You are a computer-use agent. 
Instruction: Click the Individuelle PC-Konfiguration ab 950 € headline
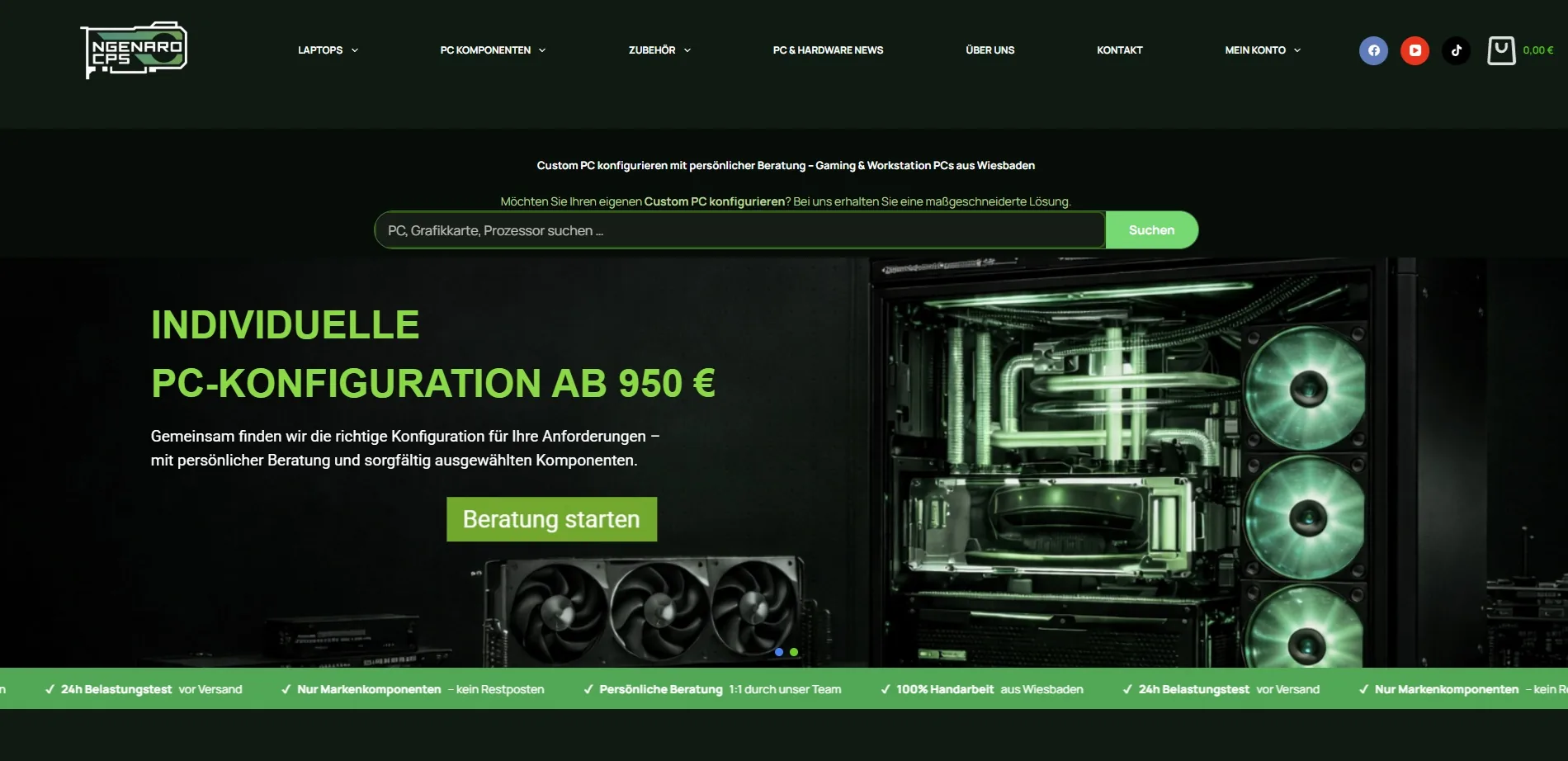pos(433,354)
